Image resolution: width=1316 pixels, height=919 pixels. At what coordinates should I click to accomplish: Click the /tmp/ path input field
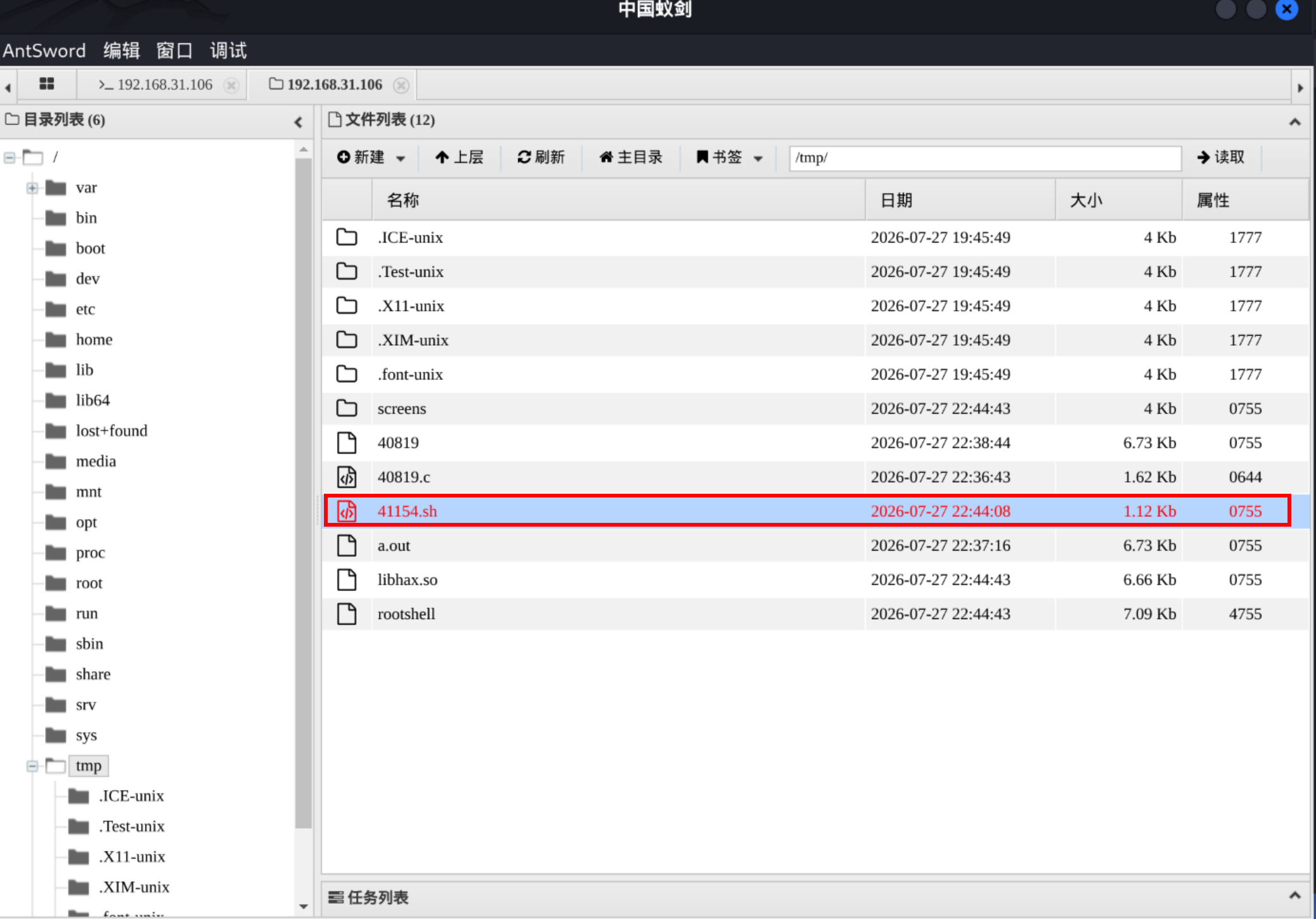coord(985,158)
